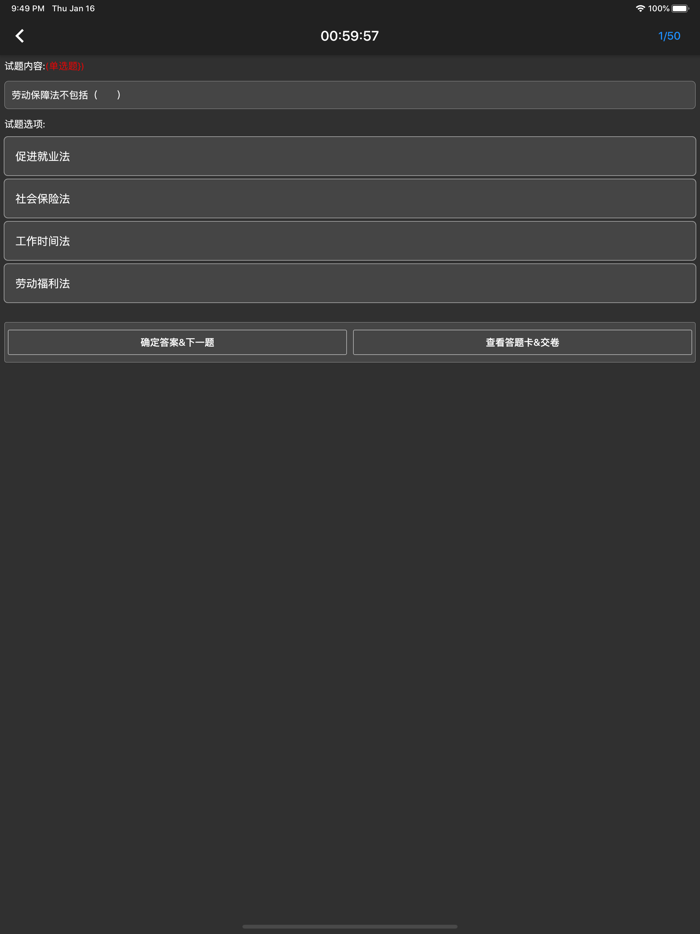Pick the 工作时间法 answer option

350,241
